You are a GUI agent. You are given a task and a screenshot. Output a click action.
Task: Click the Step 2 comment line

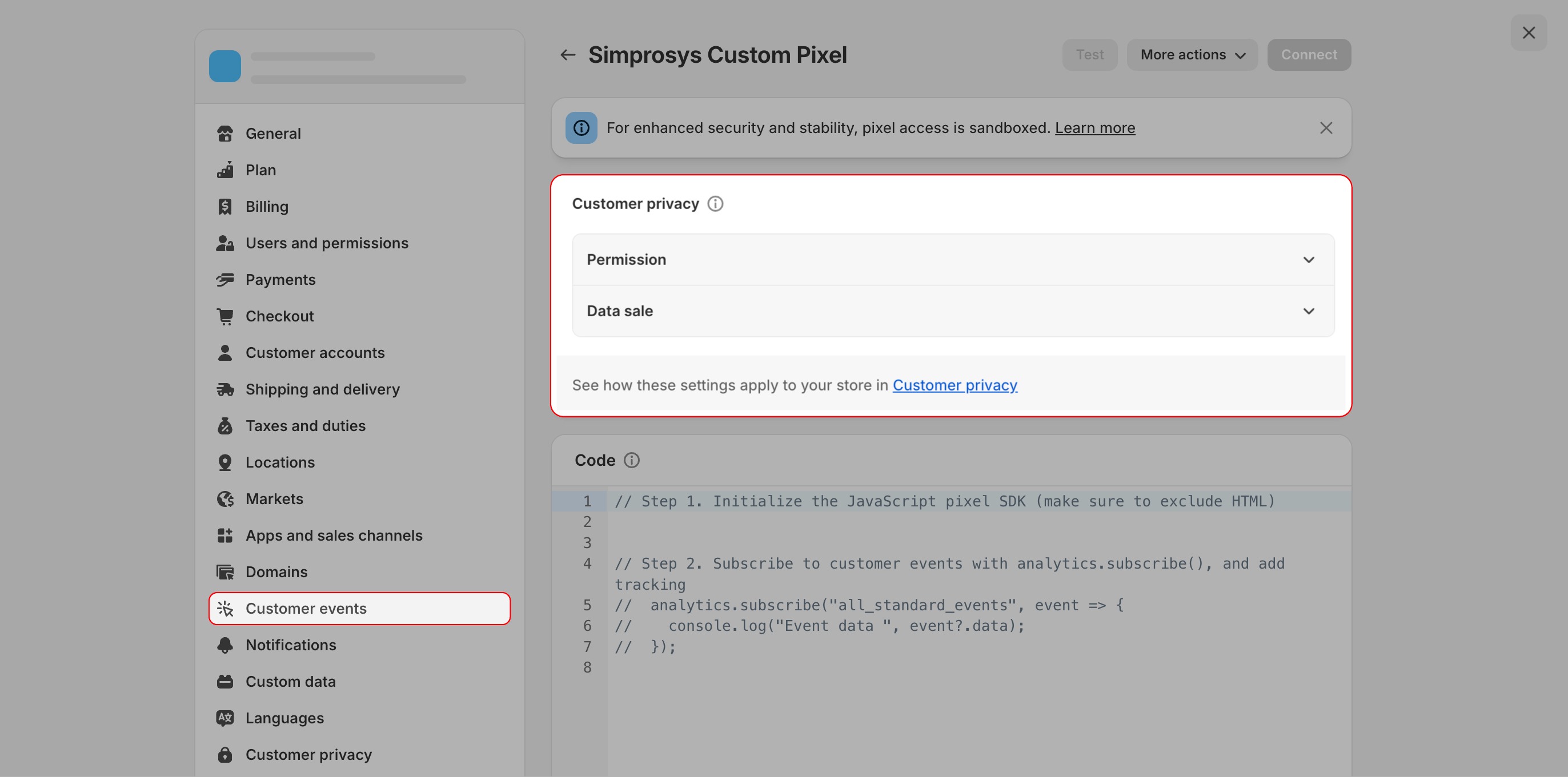(x=949, y=573)
